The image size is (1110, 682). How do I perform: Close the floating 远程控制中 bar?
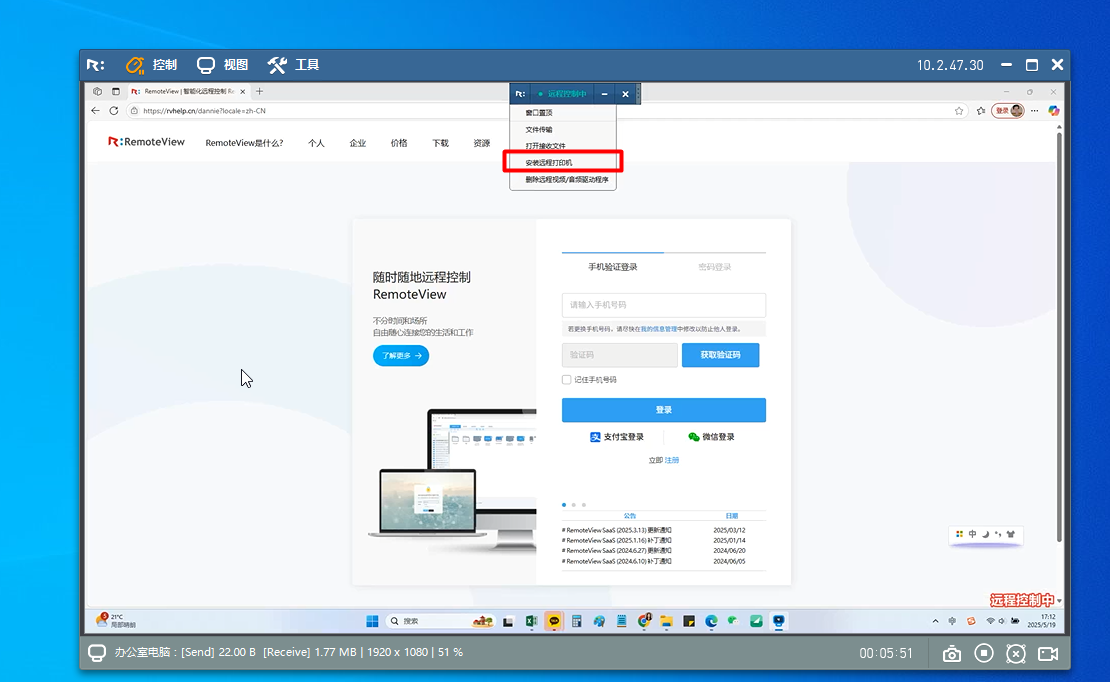click(x=625, y=93)
